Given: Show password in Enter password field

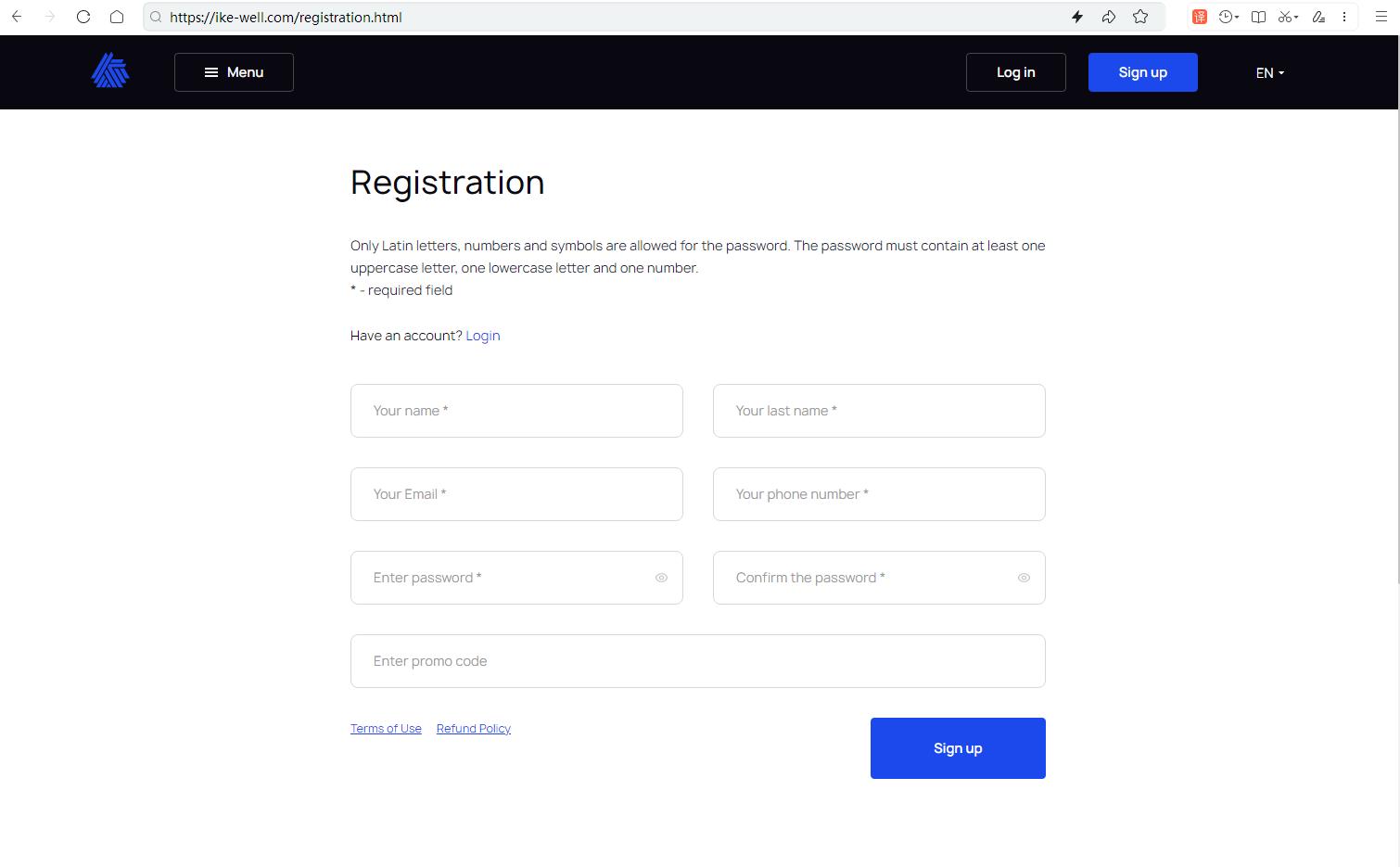Looking at the screenshot, I should point(661,578).
